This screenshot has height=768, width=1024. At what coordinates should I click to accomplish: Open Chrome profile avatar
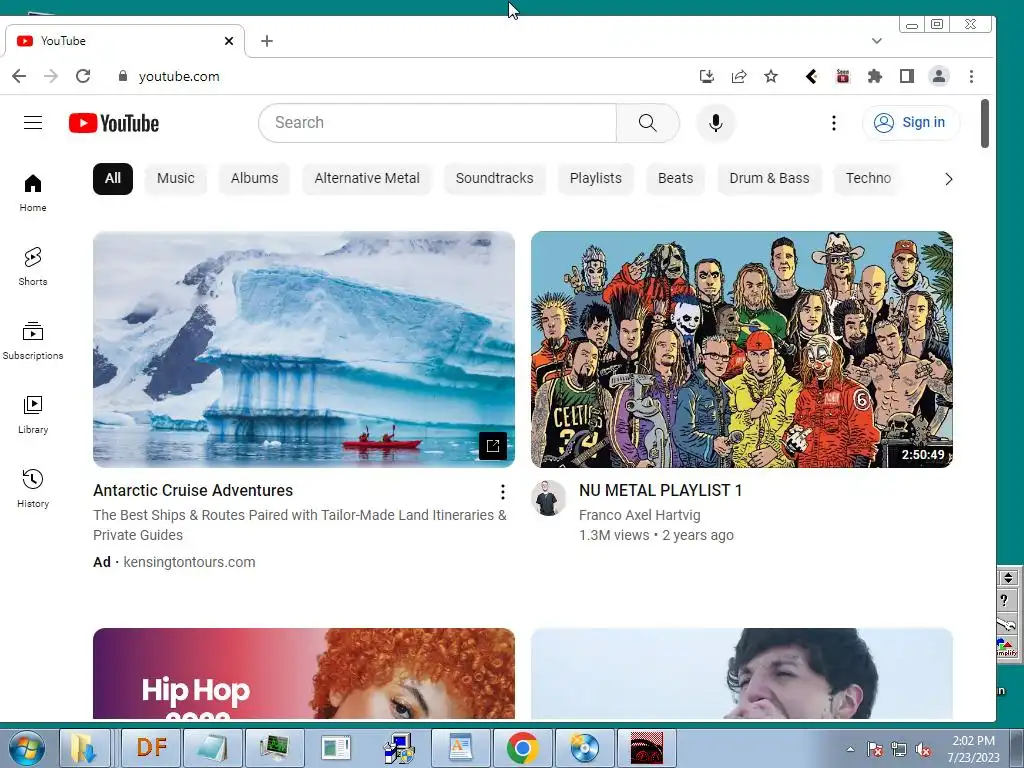pos(939,76)
